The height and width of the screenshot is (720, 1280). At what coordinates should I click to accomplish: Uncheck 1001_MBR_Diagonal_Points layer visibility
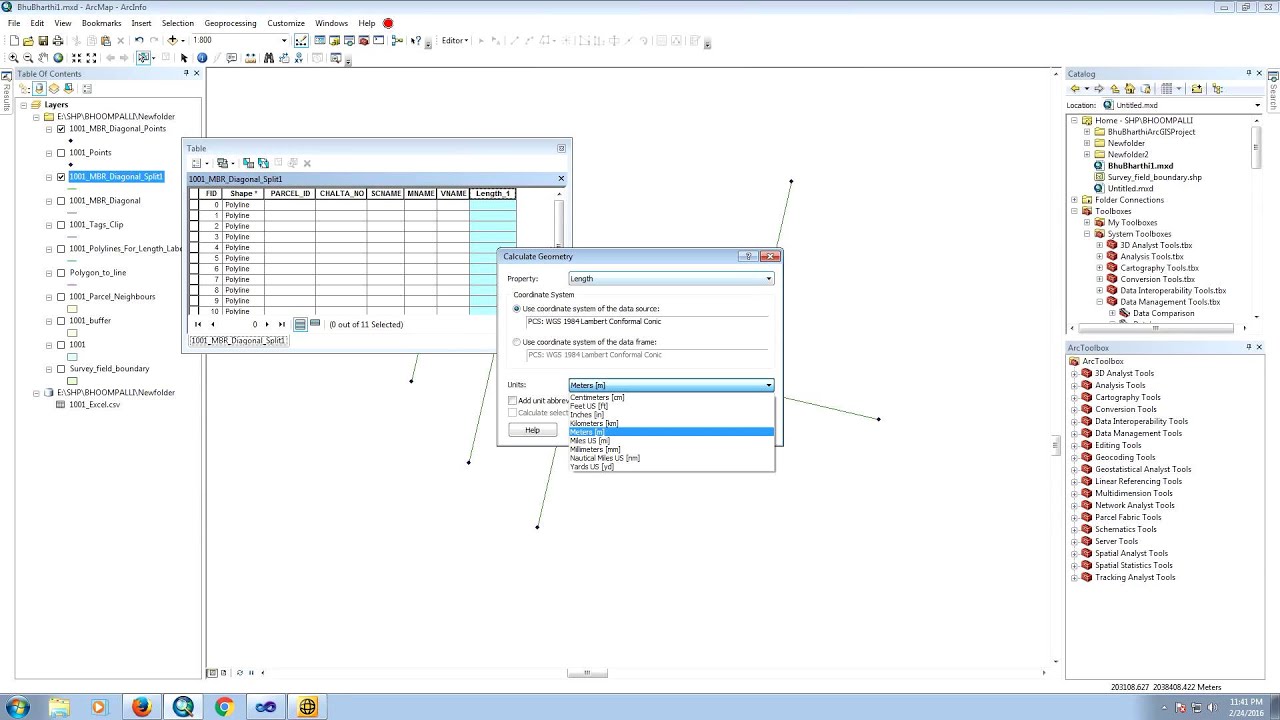(61, 129)
